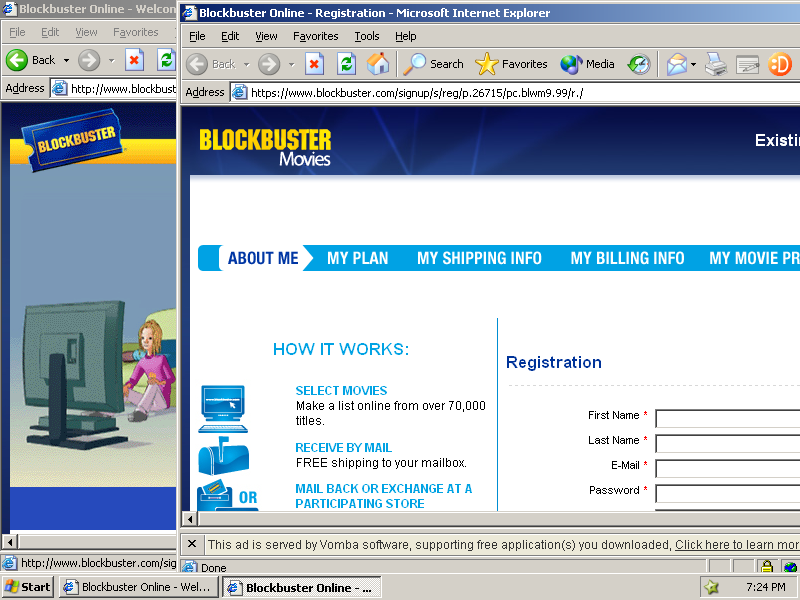Print page with printer icon
The width and height of the screenshot is (800, 600).
(x=716, y=64)
